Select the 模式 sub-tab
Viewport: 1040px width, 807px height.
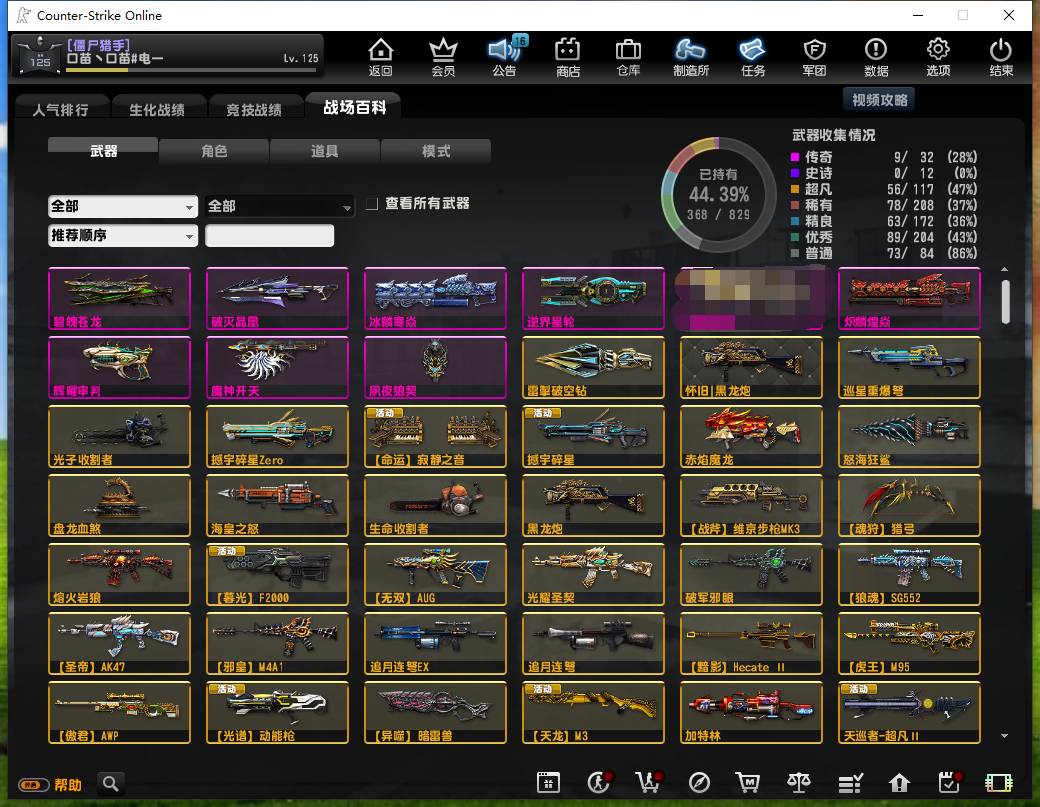tap(436, 151)
